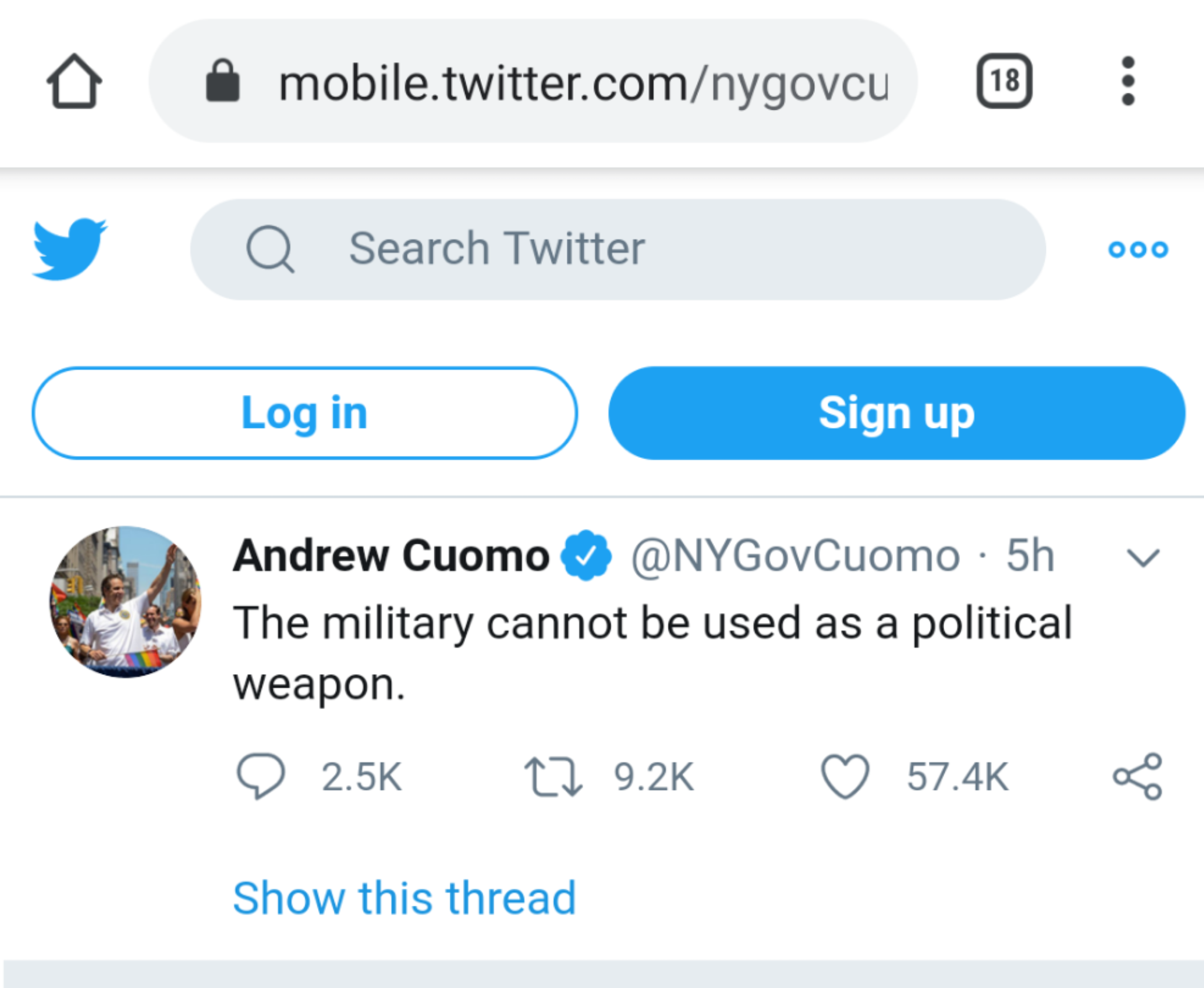The height and width of the screenshot is (988, 1204).
Task: Click the magnifying glass search icon
Action: (x=270, y=249)
